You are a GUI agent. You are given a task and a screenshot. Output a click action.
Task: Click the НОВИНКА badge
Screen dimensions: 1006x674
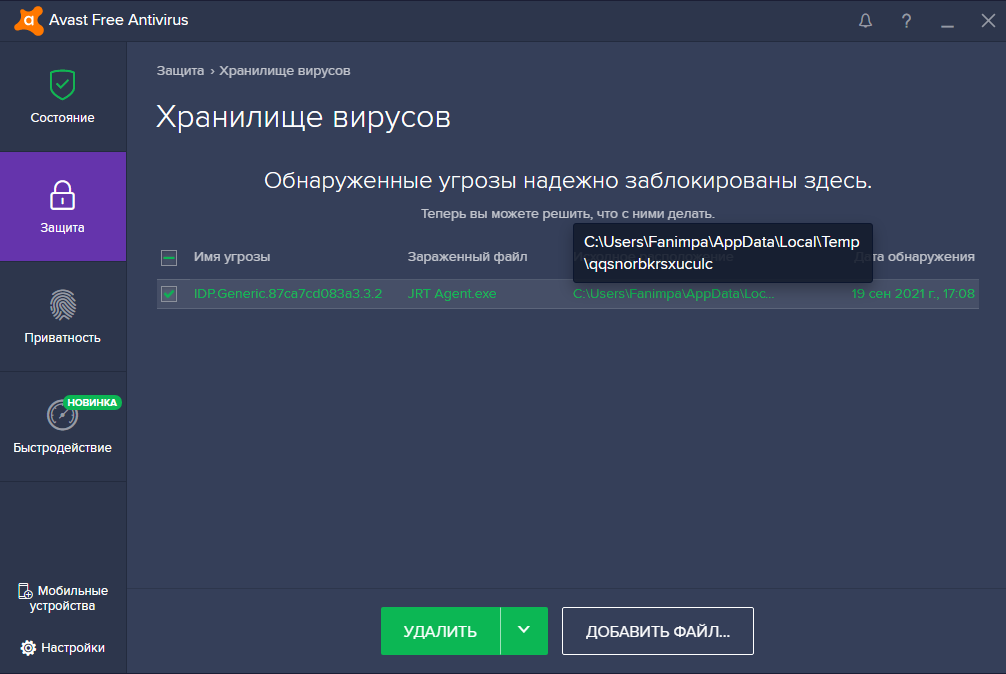coord(92,402)
